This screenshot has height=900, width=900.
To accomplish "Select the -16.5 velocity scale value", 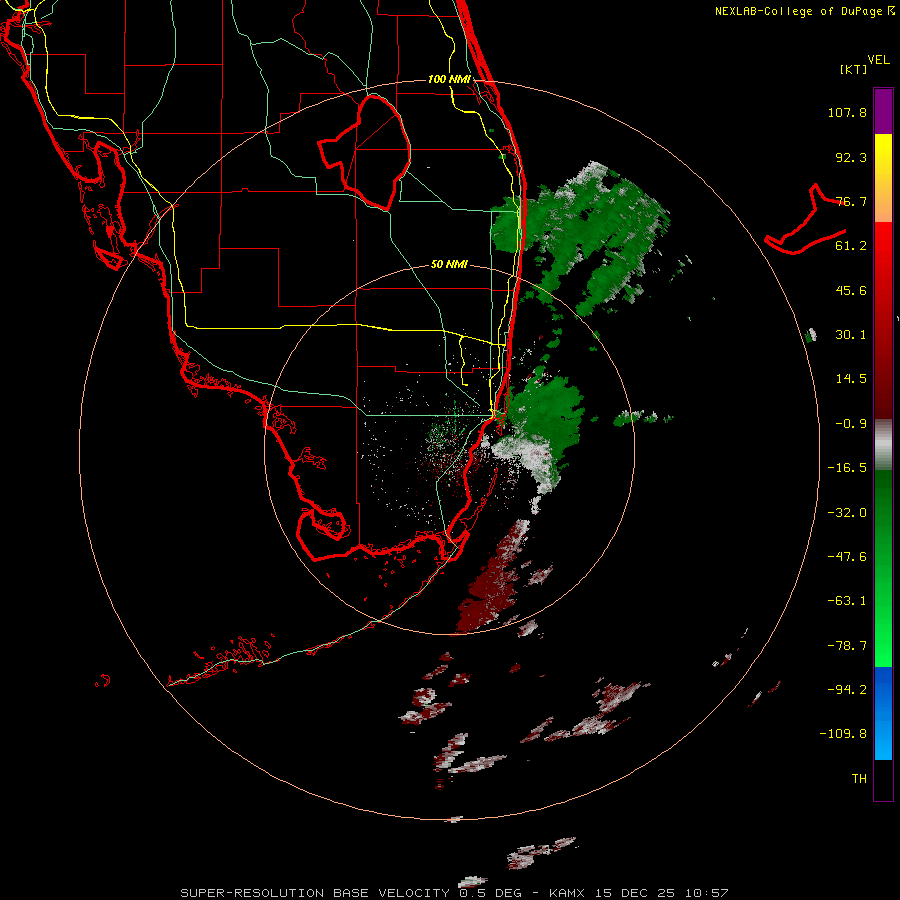I will tap(847, 468).
